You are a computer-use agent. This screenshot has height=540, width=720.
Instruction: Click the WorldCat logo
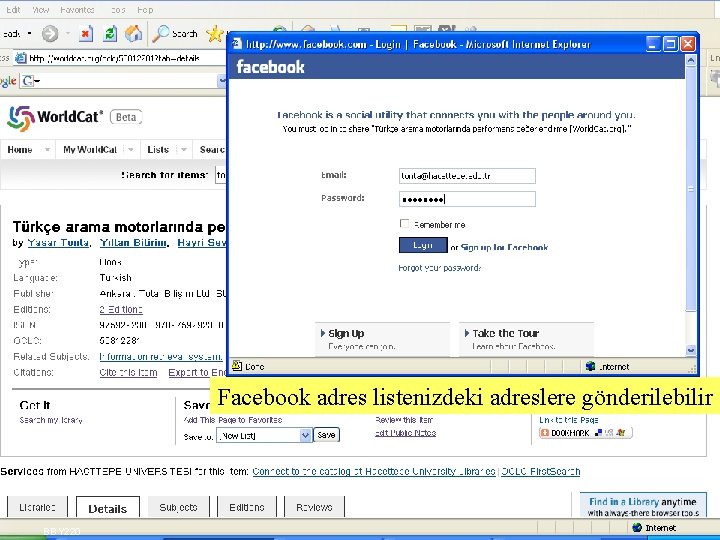(55, 118)
